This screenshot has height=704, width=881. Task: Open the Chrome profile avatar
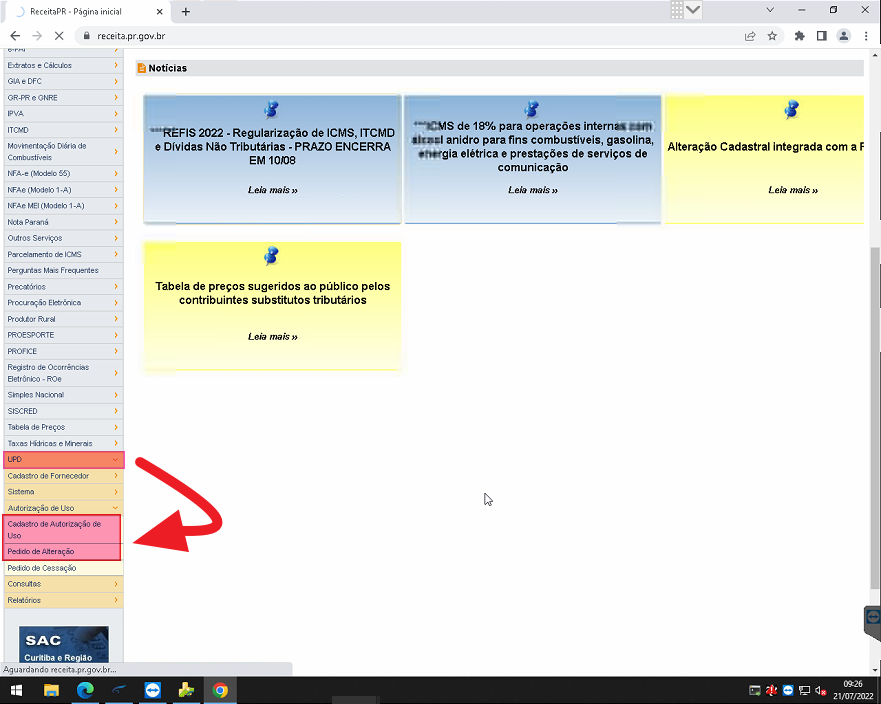tap(843, 36)
